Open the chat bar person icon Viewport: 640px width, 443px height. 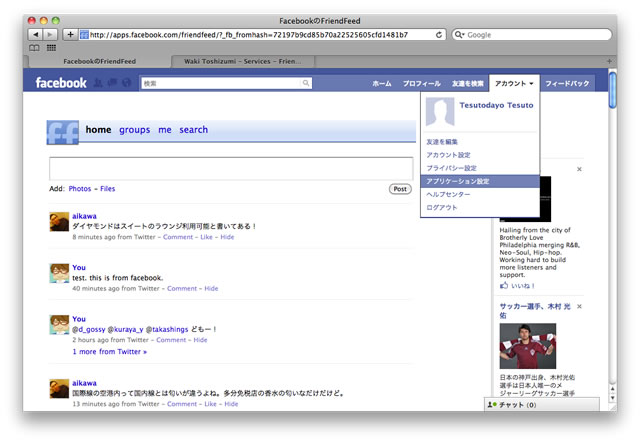pos(492,405)
